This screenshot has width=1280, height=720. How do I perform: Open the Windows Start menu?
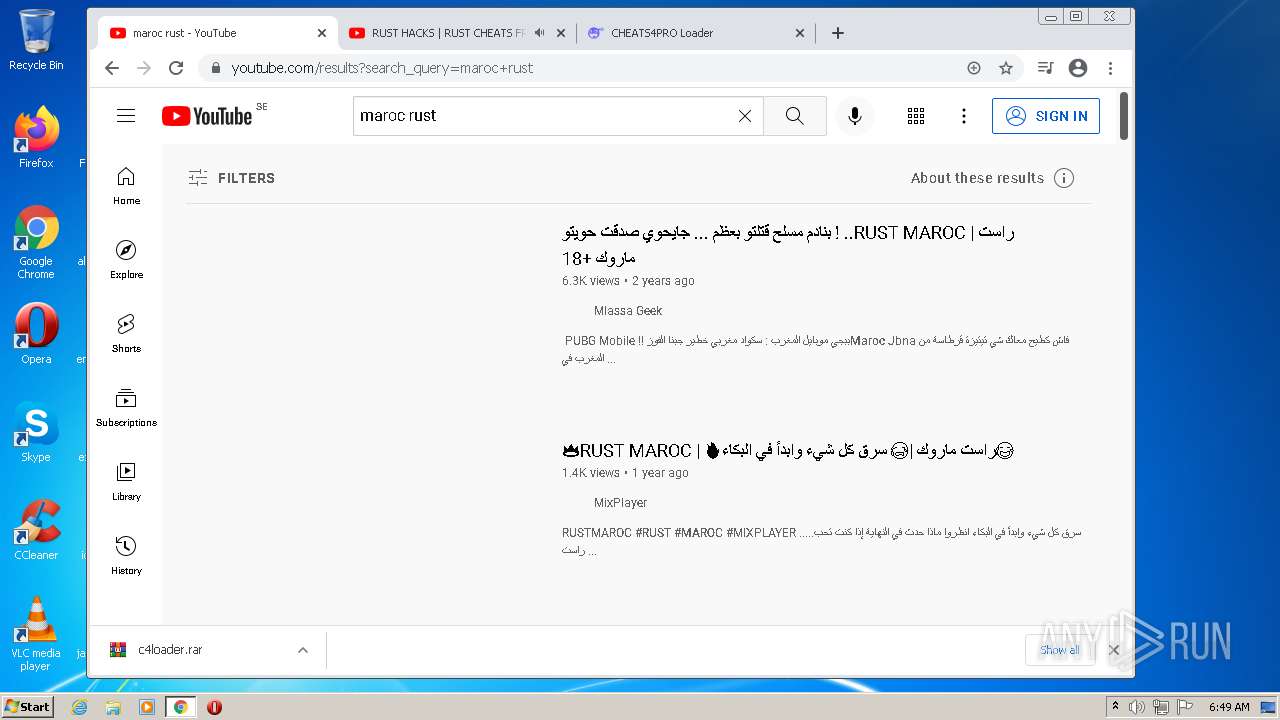coord(28,707)
